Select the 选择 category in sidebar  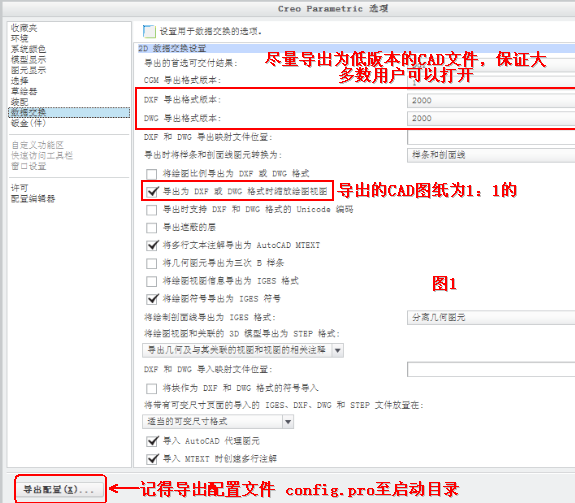coord(19,81)
